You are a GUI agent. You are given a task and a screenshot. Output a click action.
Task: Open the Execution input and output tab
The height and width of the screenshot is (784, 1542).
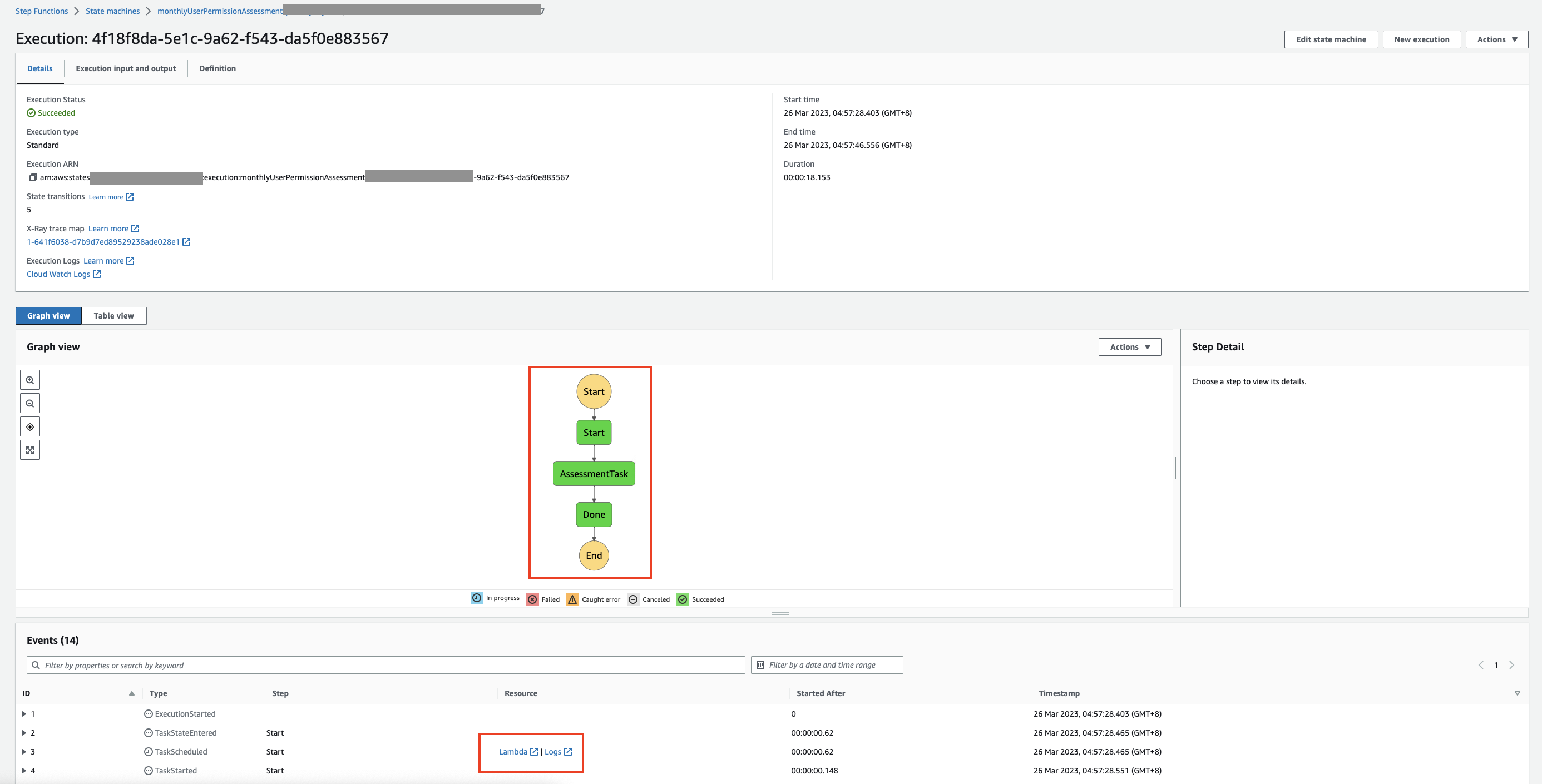point(126,68)
